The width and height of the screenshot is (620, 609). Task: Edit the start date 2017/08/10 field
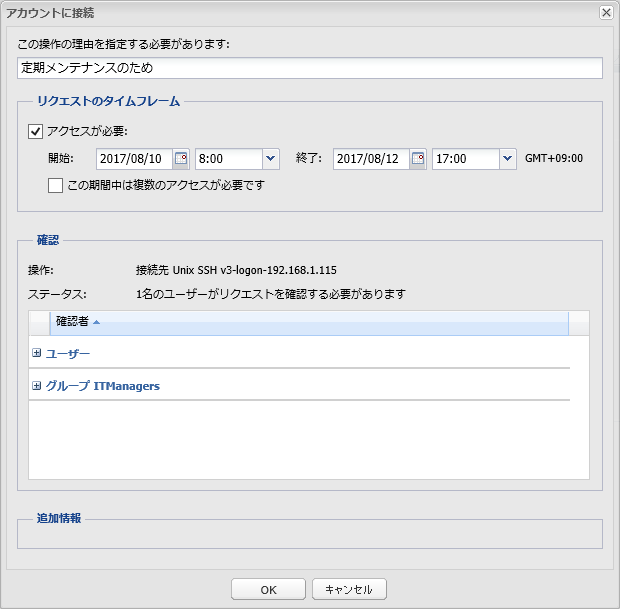click(134, 159)
